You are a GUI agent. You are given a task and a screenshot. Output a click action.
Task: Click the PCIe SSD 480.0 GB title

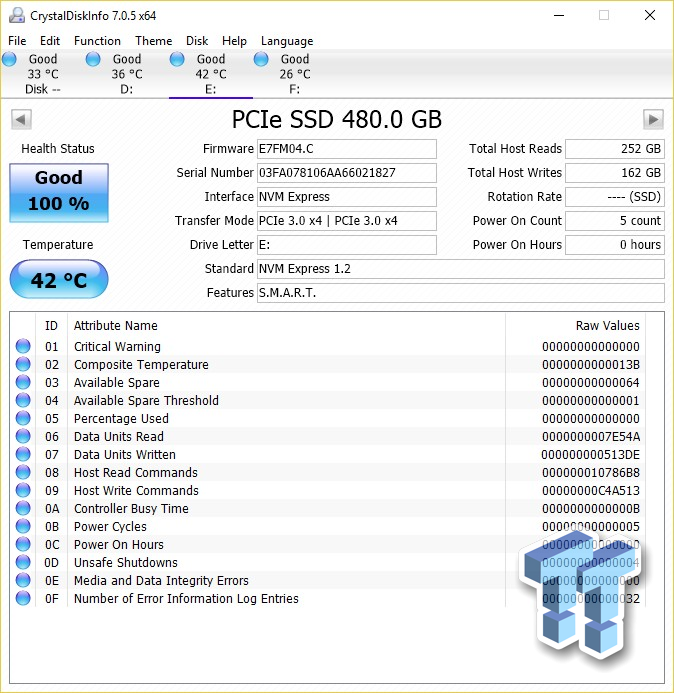pyautogui.click(x=337, y=119)
